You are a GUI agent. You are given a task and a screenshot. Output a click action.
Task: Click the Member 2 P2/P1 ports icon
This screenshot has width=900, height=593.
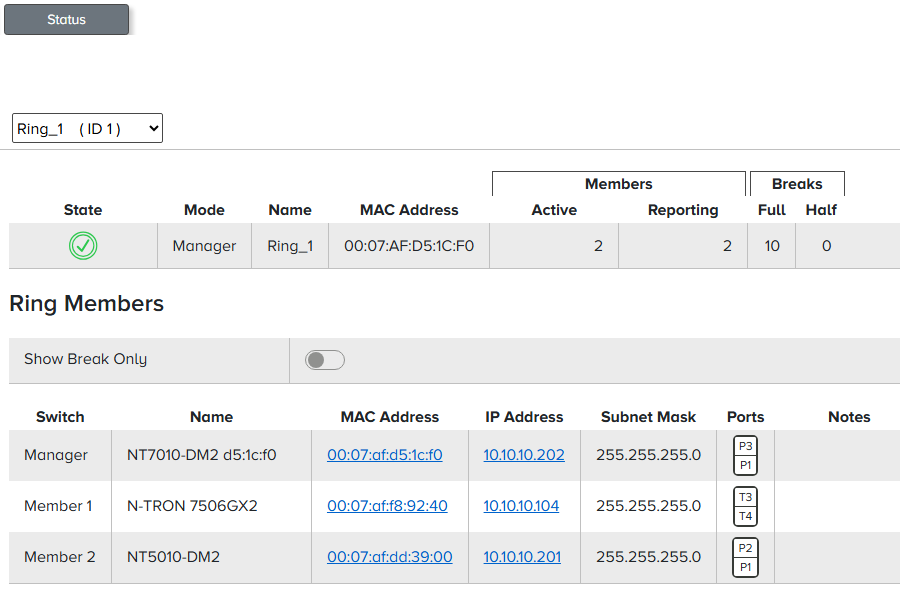(x=746, y=557)
